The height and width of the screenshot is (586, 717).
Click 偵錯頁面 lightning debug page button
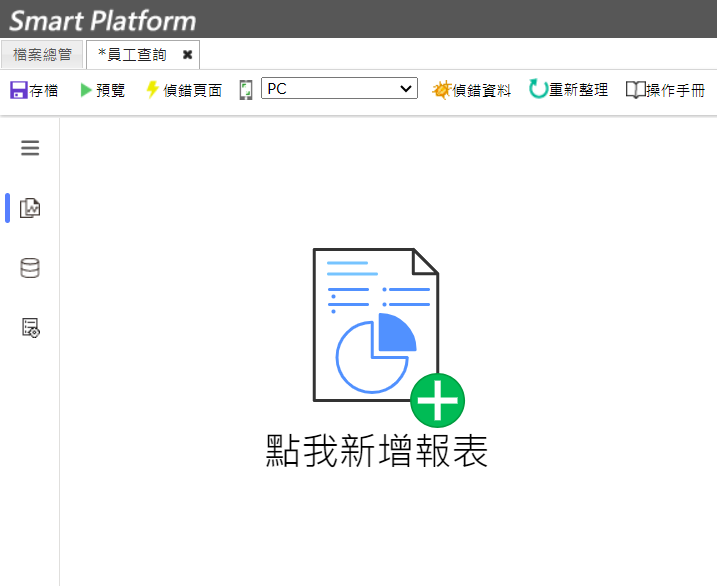[184, 90]
